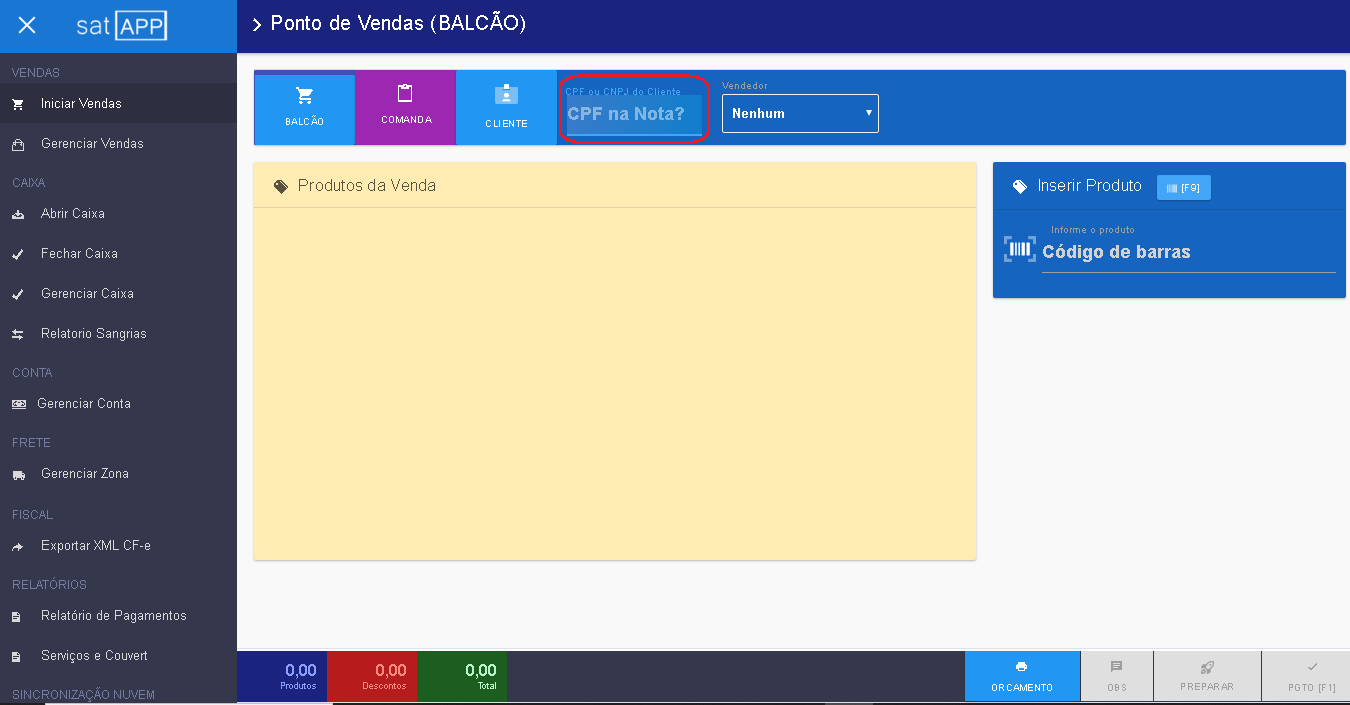The image size is (1350, 705).
Task: Click the Produtos da Venda tag icon
Action: 281,186
